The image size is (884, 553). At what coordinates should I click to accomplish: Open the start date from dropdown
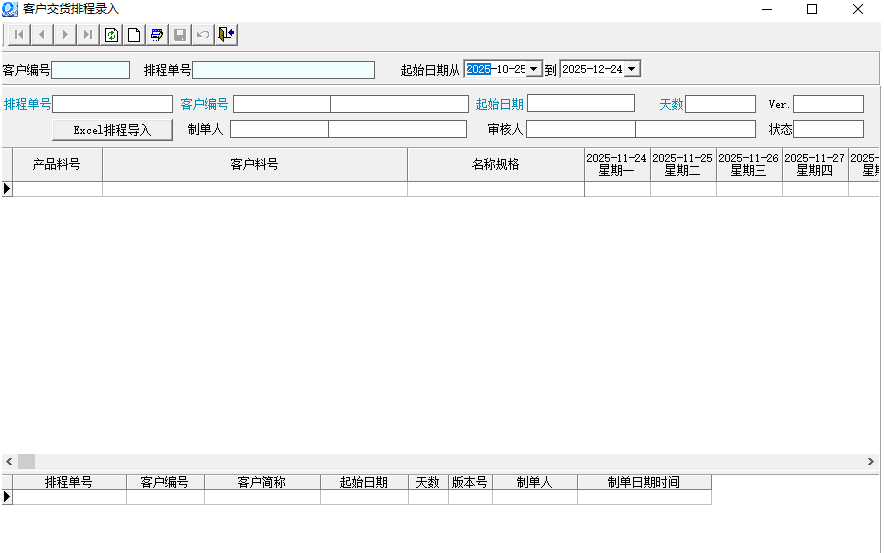tap(534, 70)
